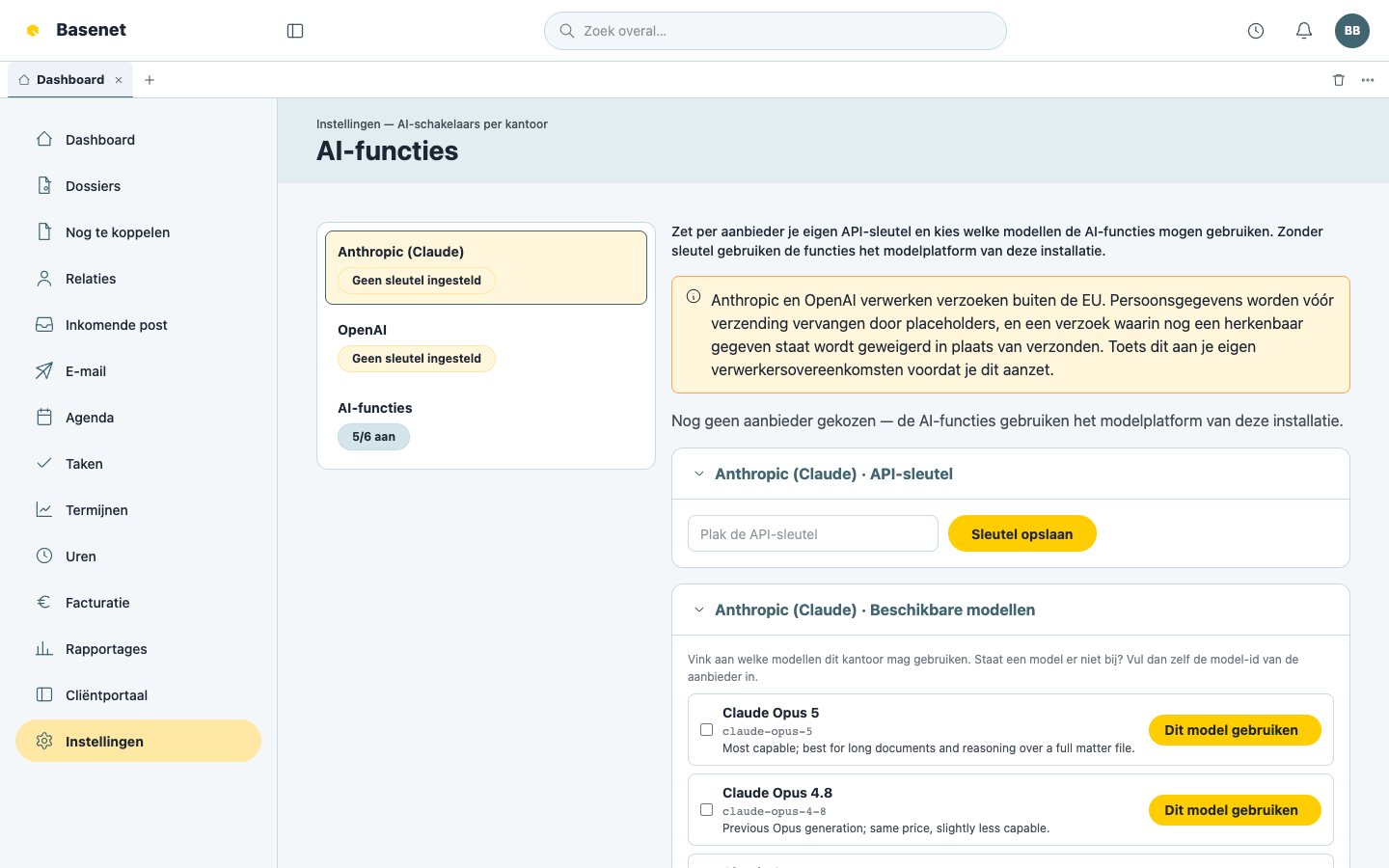Open recent history clock icon
The width and height of the screenshot is (1389, 868).
point(1256,31)
